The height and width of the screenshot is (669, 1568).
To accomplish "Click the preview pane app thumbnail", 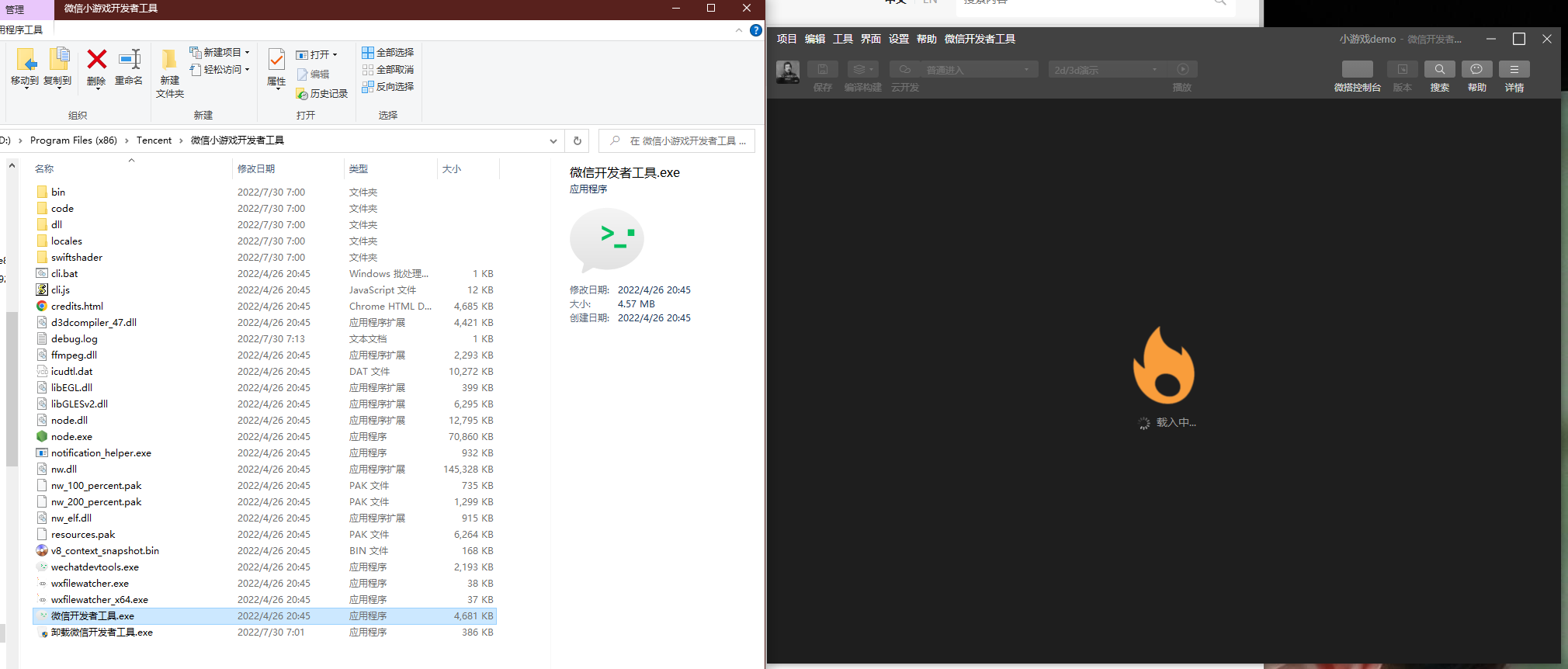I will coord(607,239).
